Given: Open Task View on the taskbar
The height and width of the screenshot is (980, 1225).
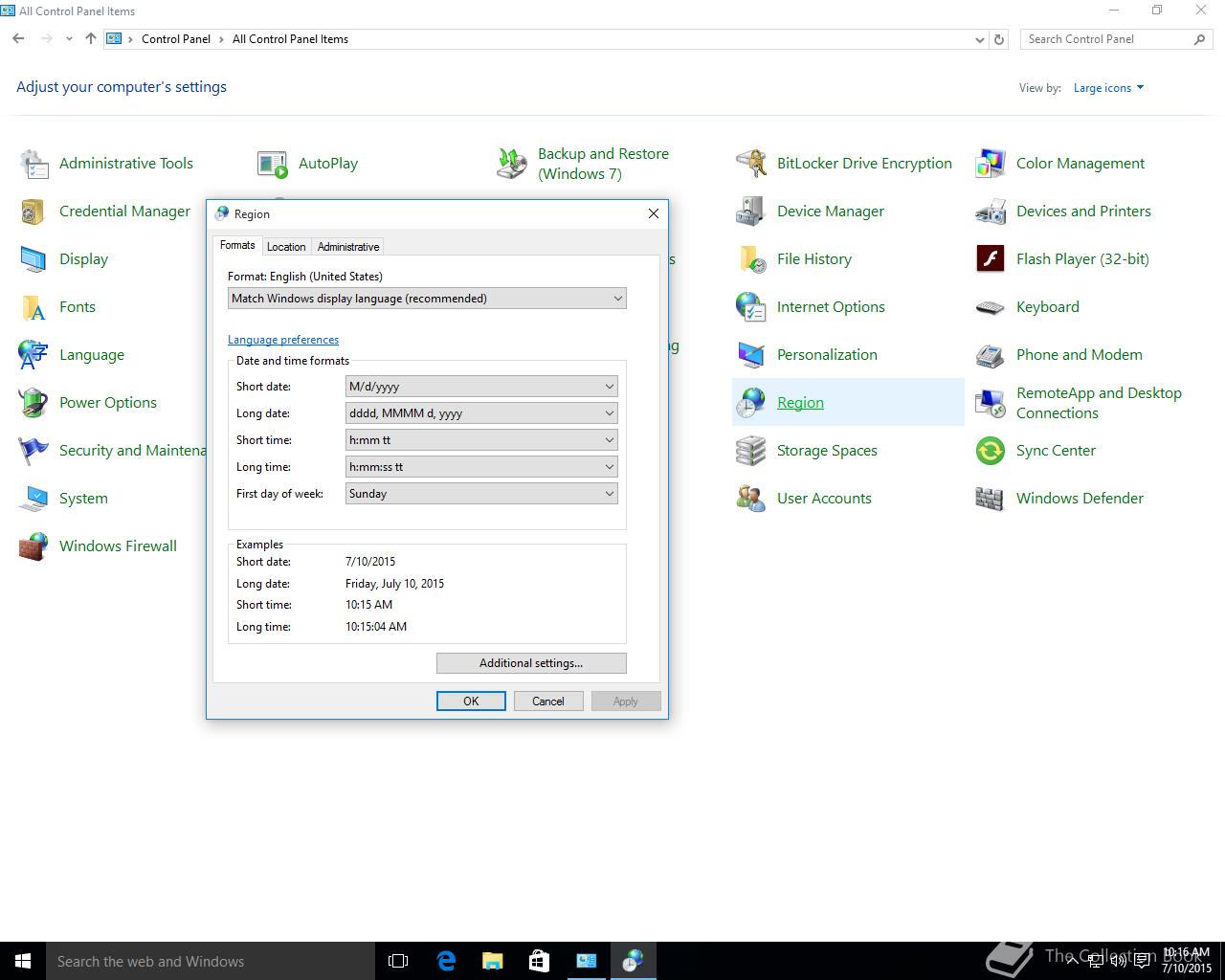Looking at the screenshot, I should pos(398,961).
